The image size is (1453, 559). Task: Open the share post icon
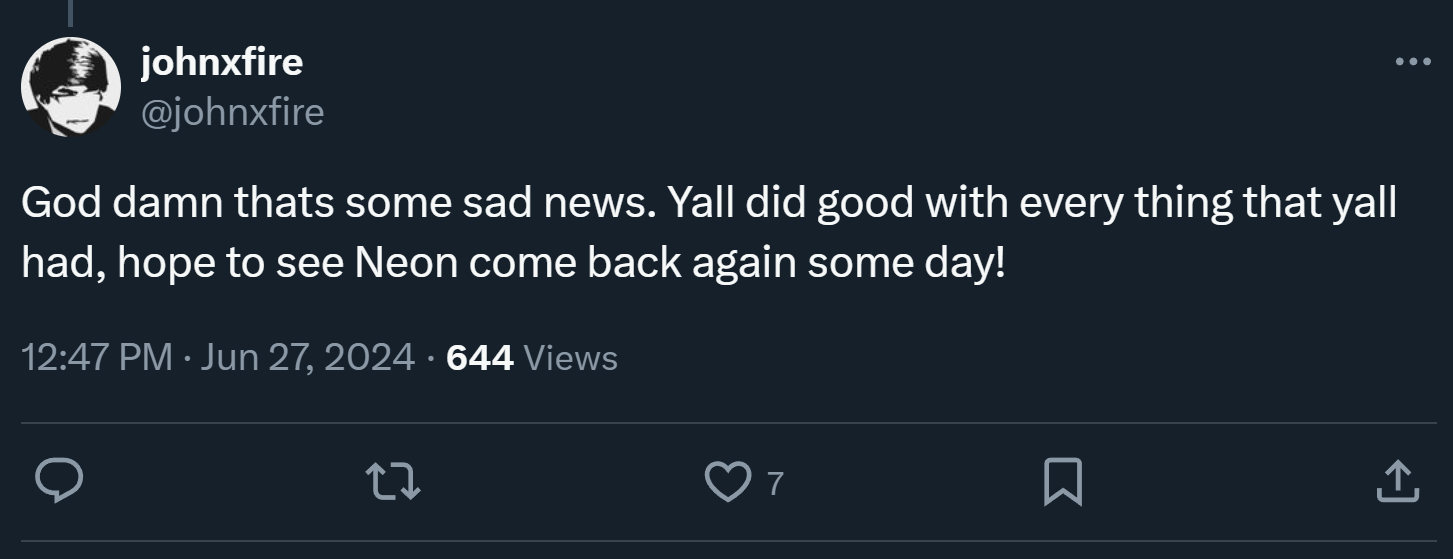1396,483
